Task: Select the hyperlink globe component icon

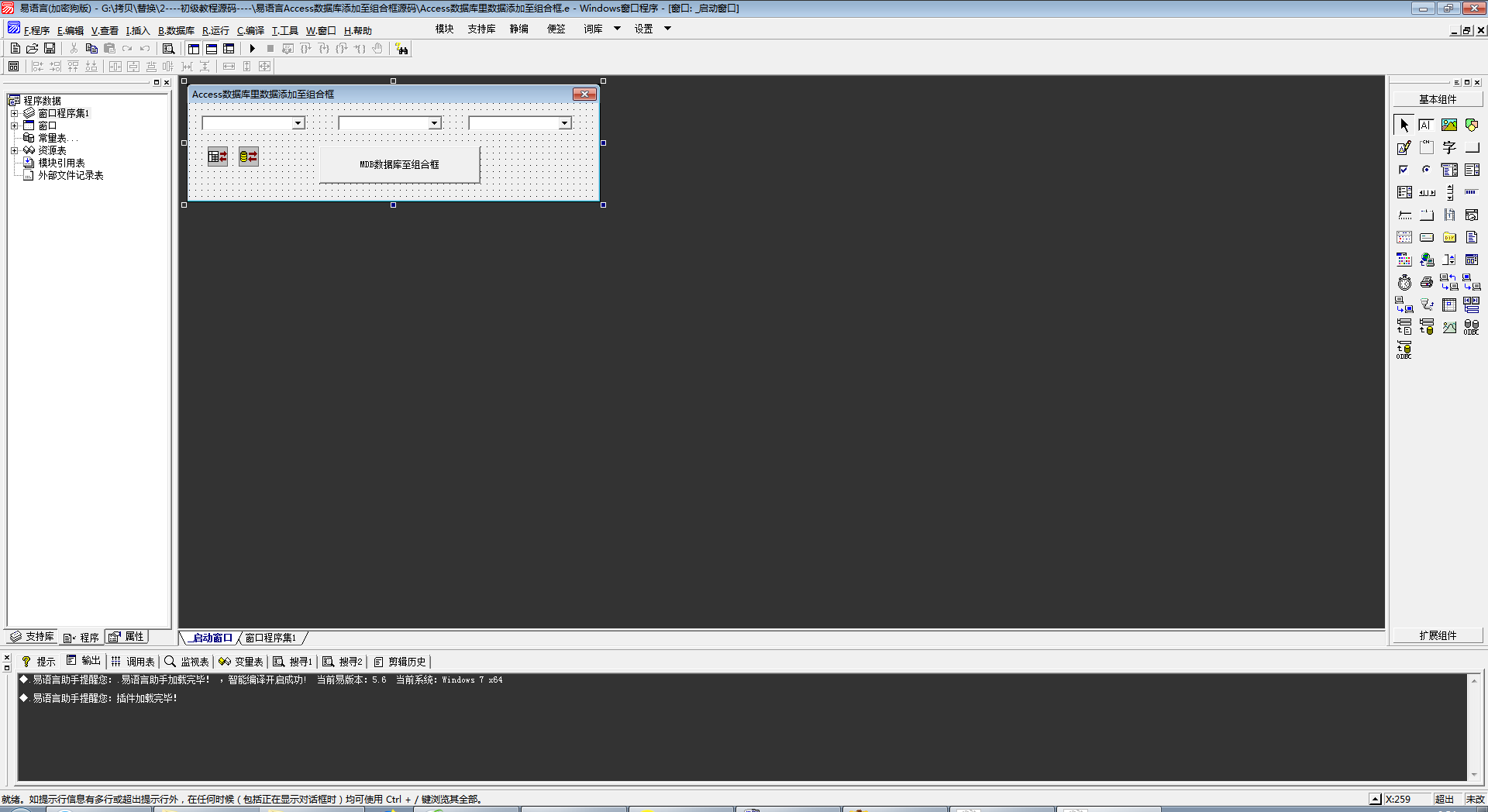Action: tap(1427, 260)
